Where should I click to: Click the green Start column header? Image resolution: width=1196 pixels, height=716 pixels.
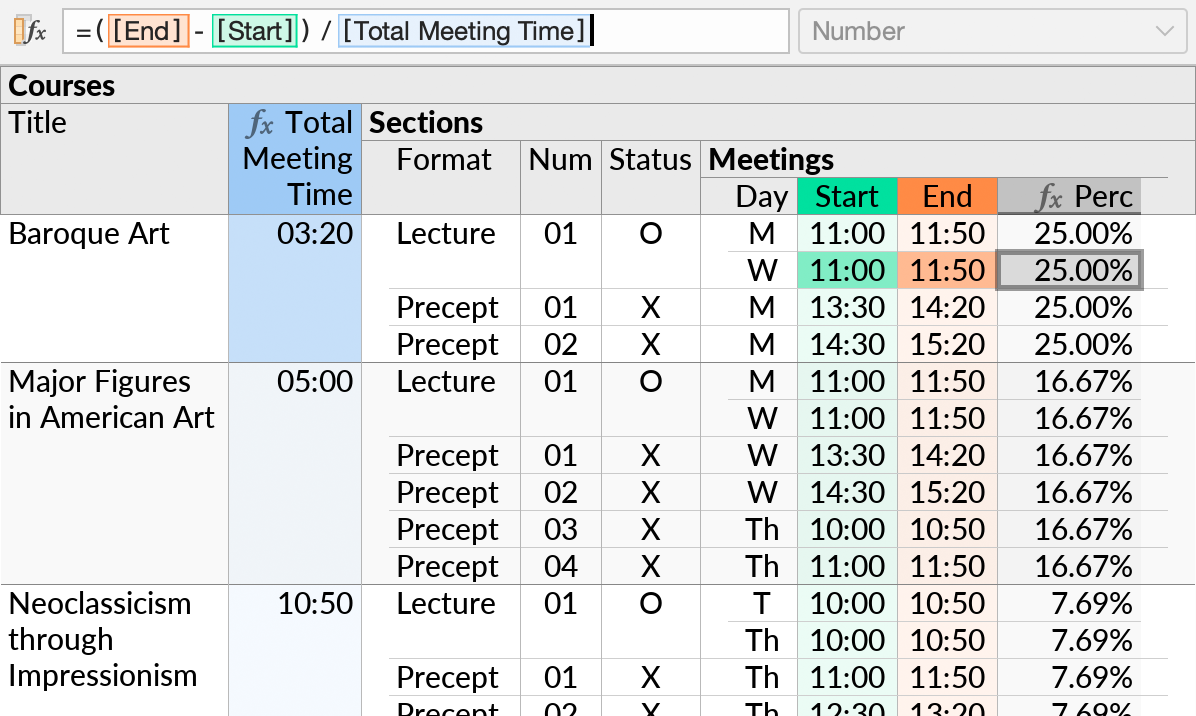click(847, 196)
